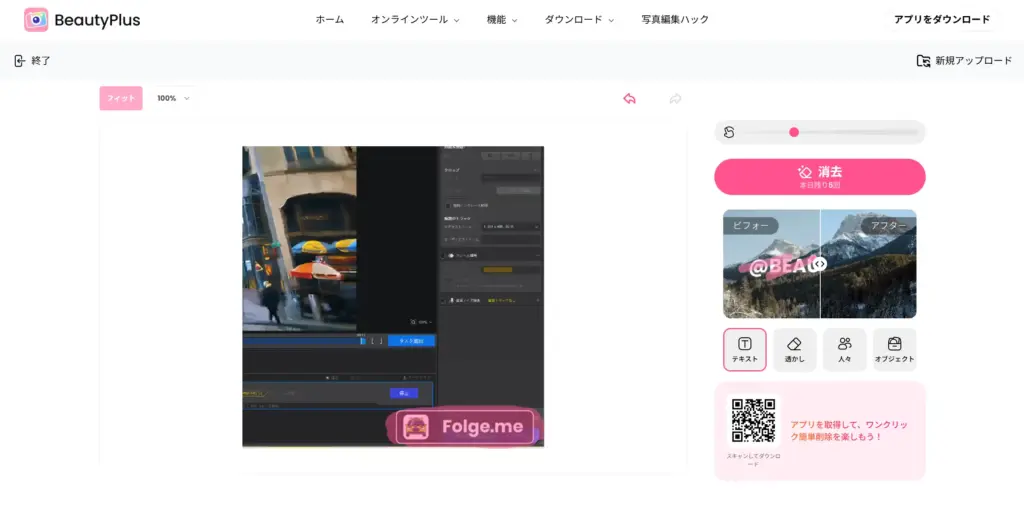Expand the オンラインツール menu
The height and width of the screenshot is (521, 1024).
click(415, 20)
